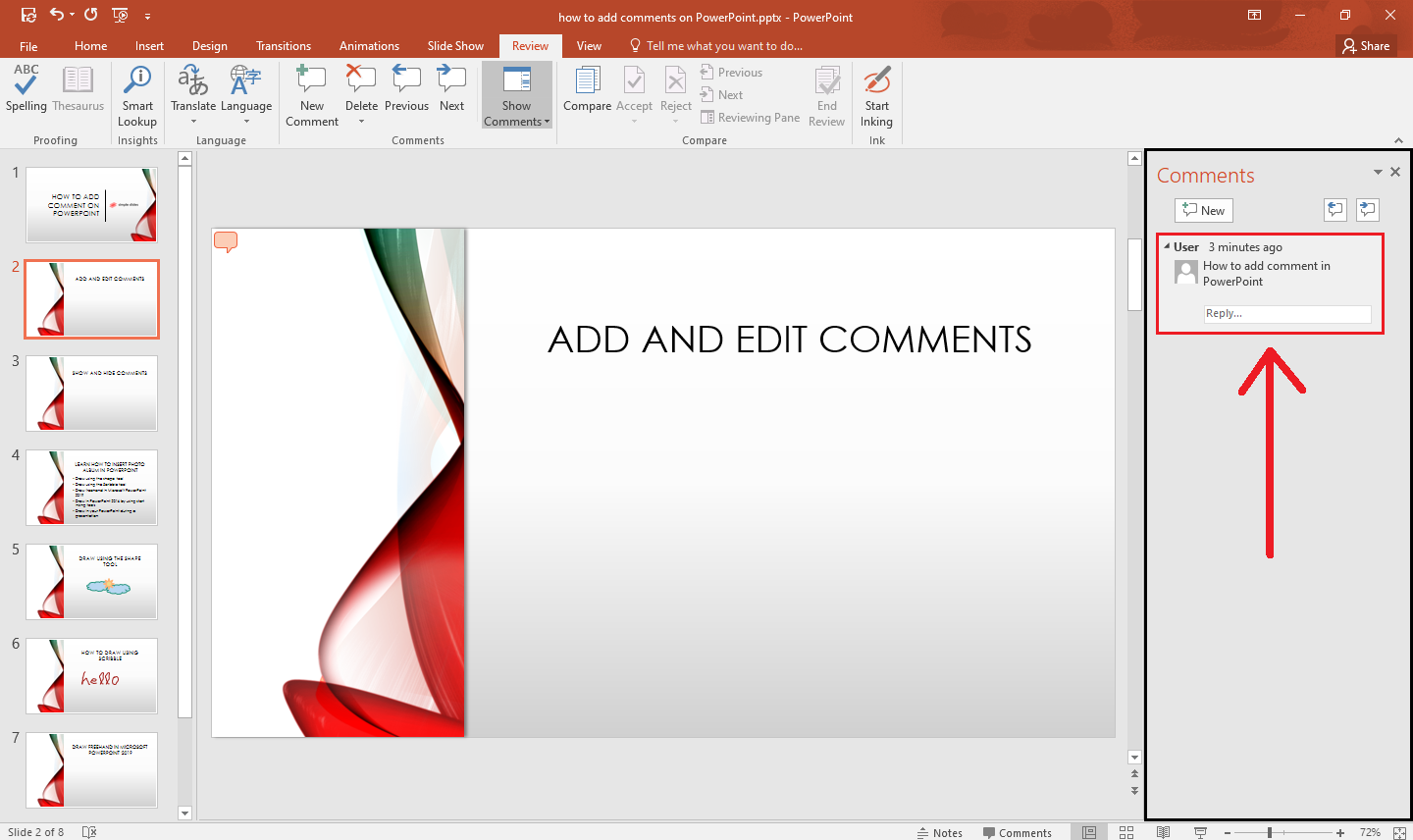
Task: Go to the Next comment in ribbon
Action: coord(451,89)
